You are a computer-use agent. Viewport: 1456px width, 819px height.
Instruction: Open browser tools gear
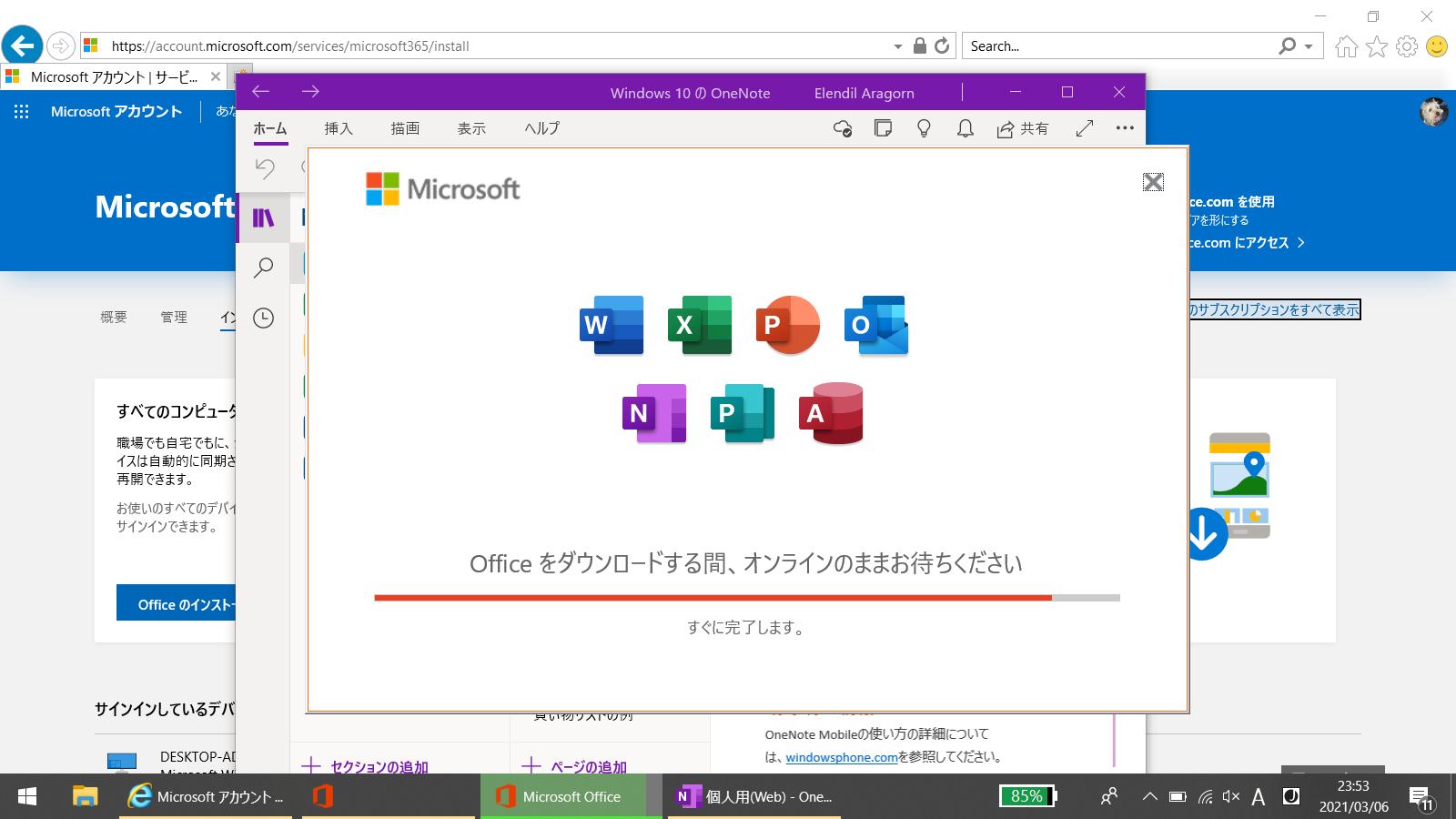pyautogui.click(x=1407, y=46)
